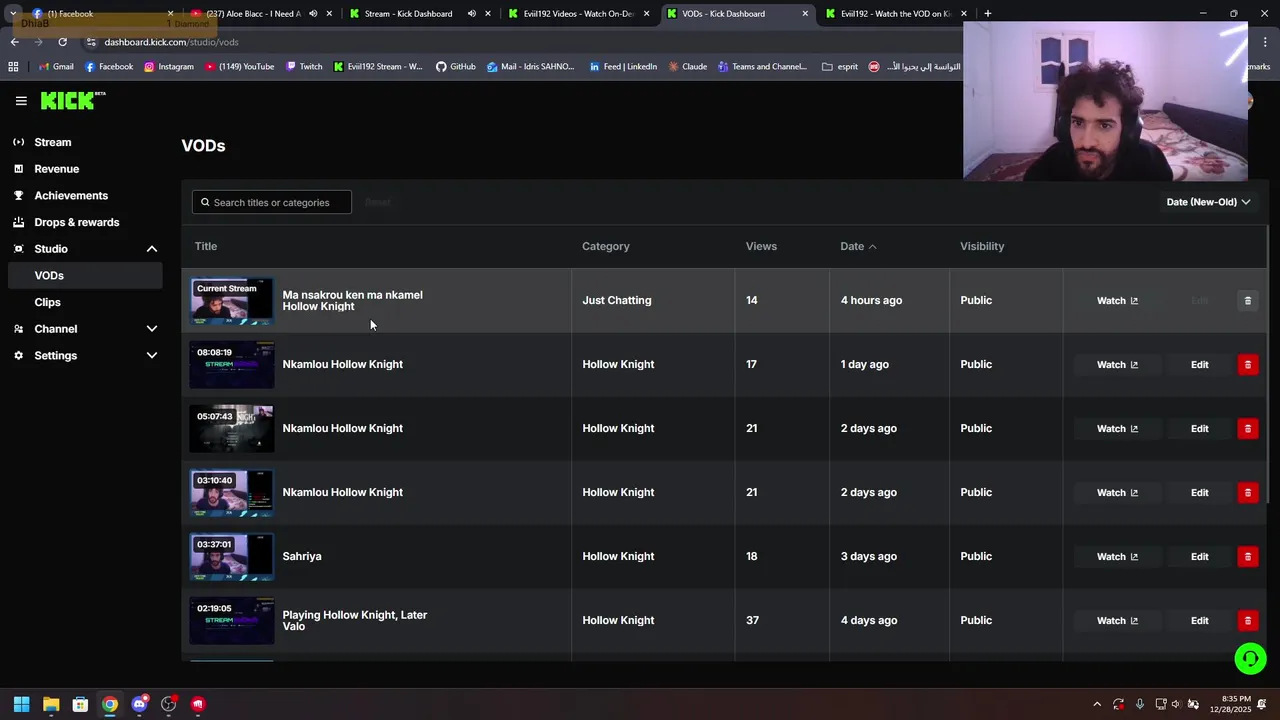Viewport: 1280px width, 720px height.
Task: Mute the Aloe Blacc YouTube tab
Action: point(313,14)
